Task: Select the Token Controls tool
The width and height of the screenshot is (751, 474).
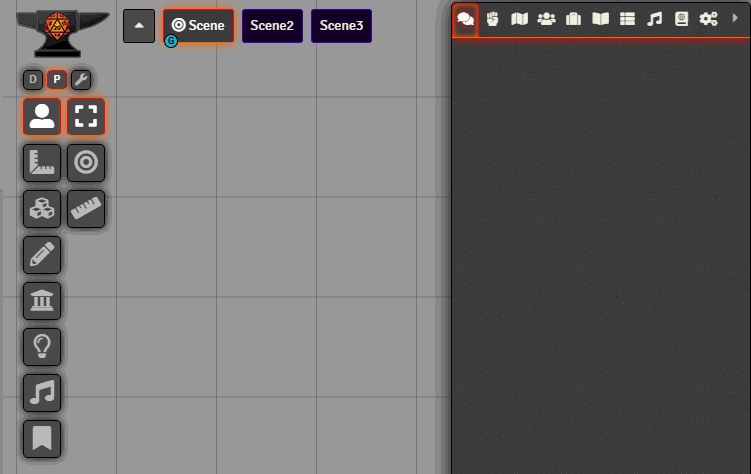Action: (x=42, y=116)
